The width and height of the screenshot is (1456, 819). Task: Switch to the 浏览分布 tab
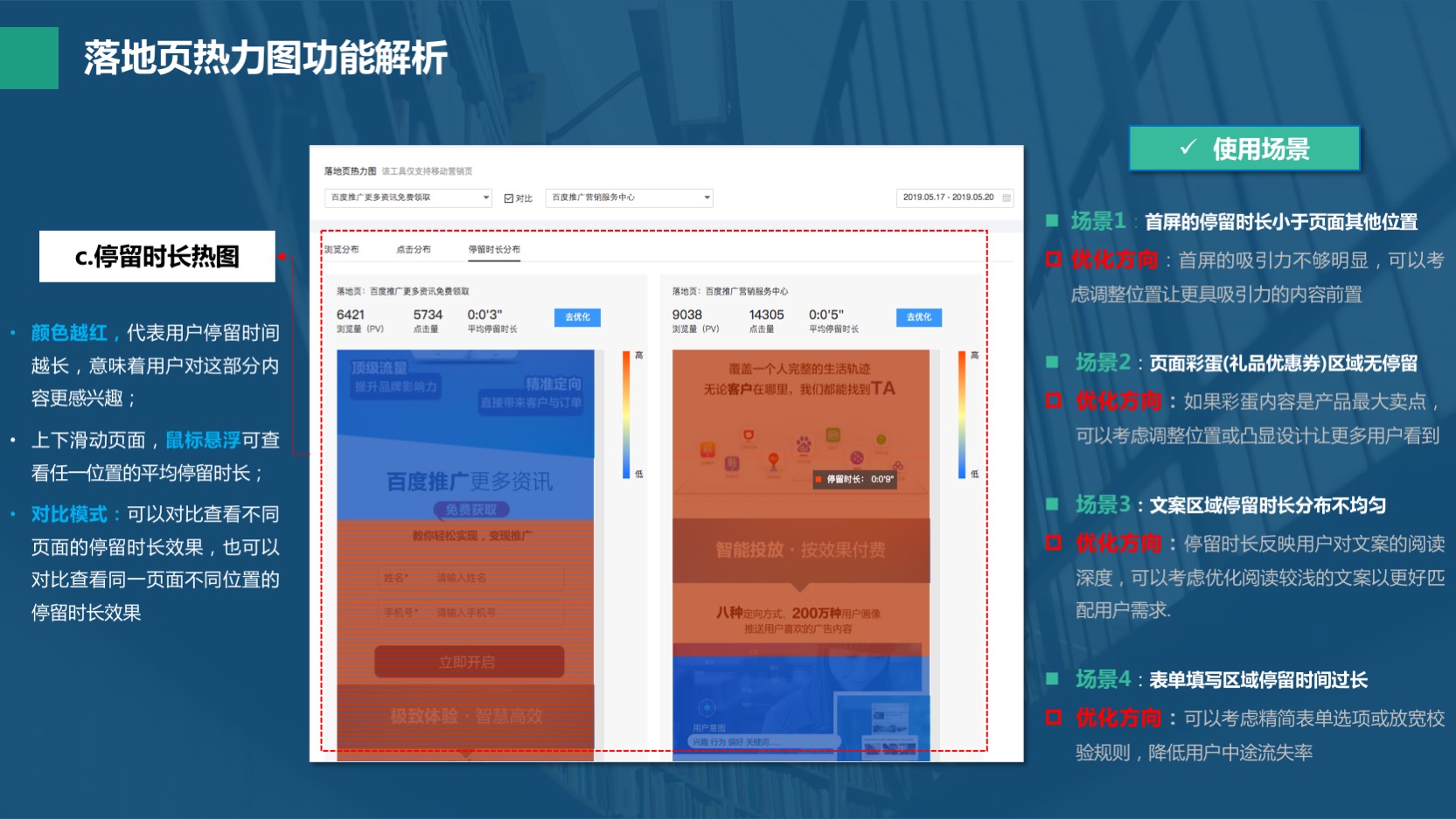pos(342,249)
